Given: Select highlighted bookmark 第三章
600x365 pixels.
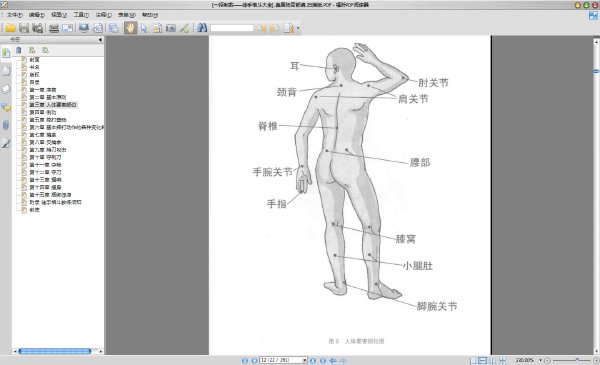Looking at the screenshot, I should pyautogui.click(x=53, y=104).
